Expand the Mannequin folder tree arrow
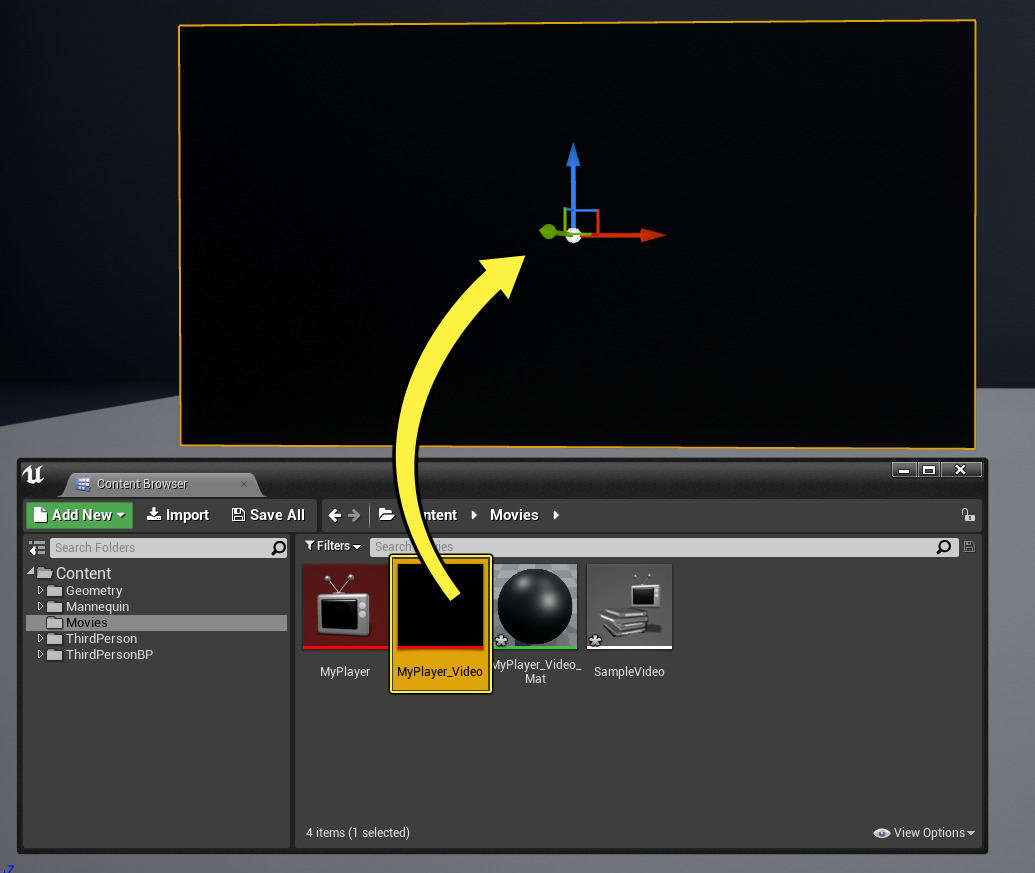1035x873 pixels. point(41,607)
